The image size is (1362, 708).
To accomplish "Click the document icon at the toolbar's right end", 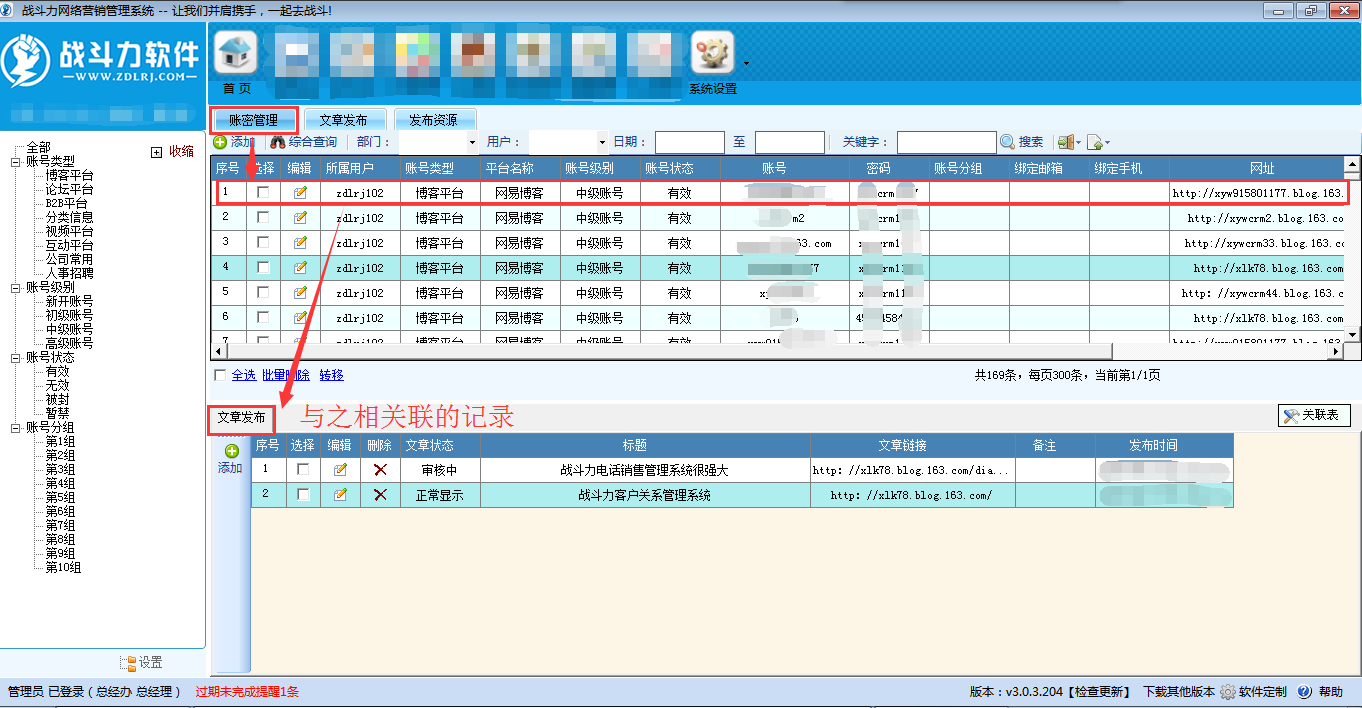I will [1095, 142].
